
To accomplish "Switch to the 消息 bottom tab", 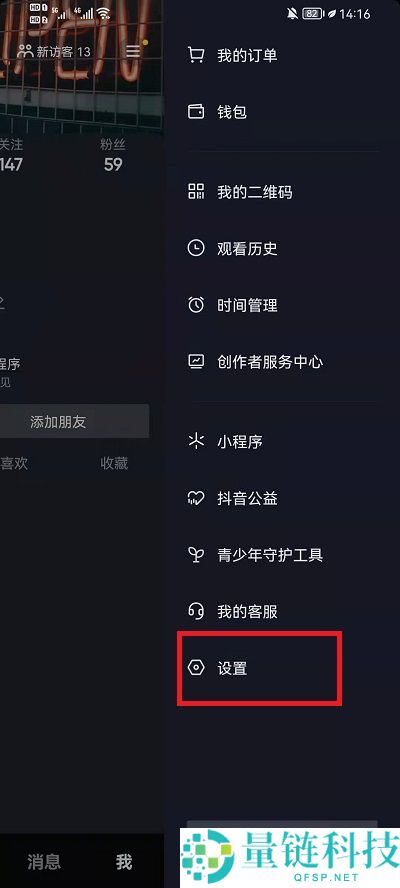I will (x=44, y=862).
